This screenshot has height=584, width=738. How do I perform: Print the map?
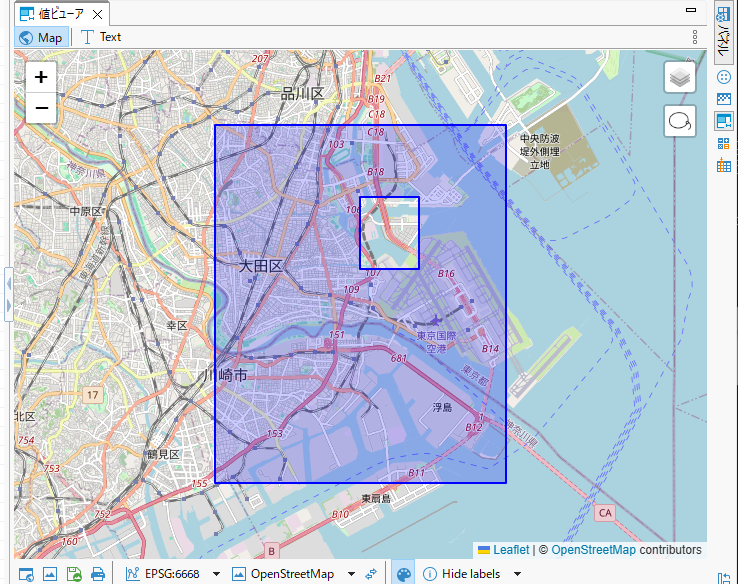tap(98, 574)
